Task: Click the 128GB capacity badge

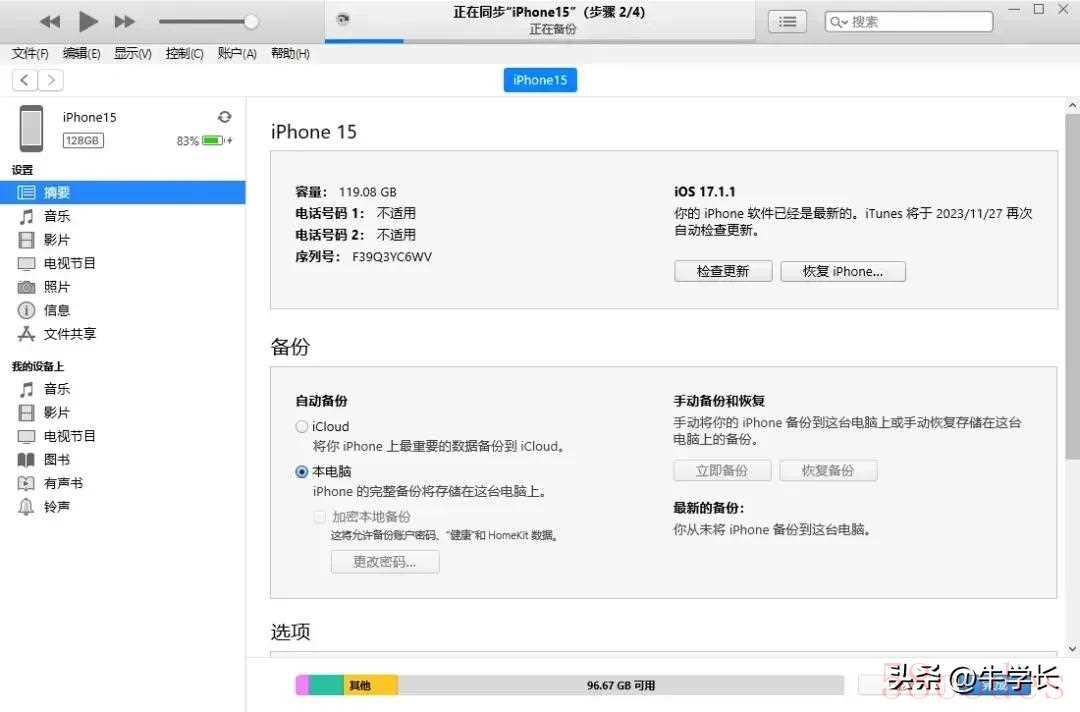Action: 83,140
